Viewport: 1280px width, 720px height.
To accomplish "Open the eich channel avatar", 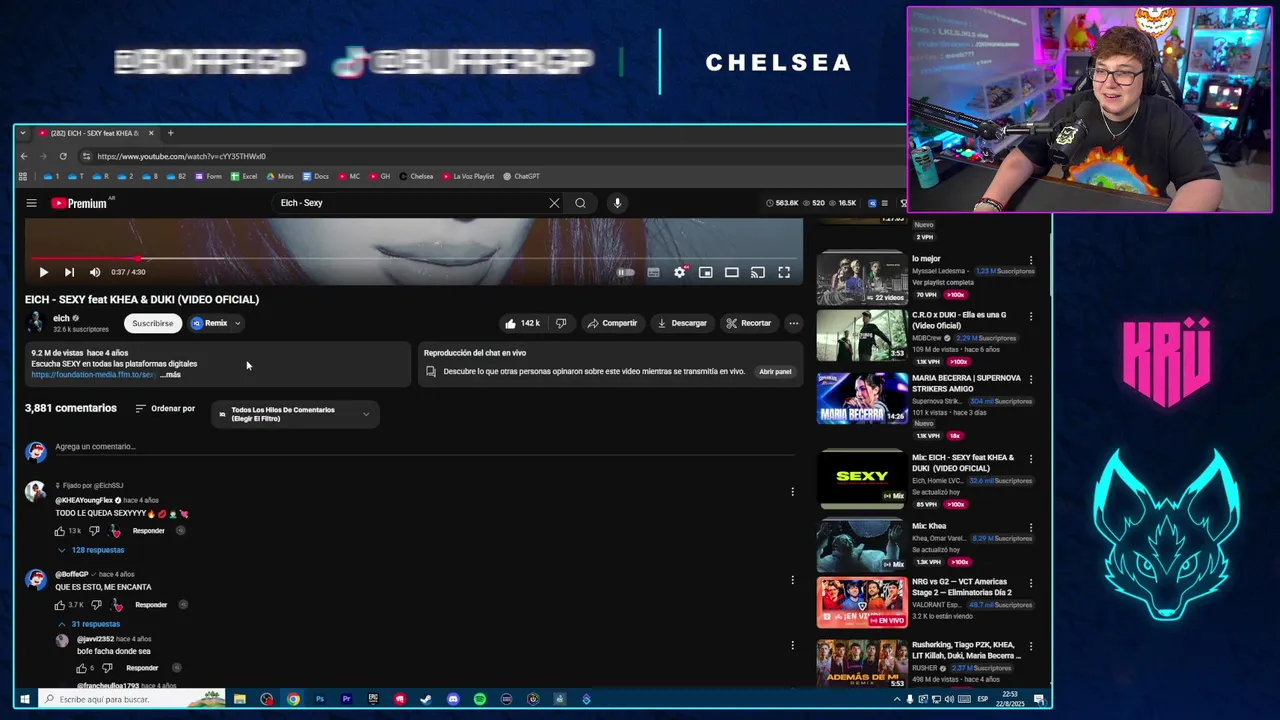I will [36, 322].
